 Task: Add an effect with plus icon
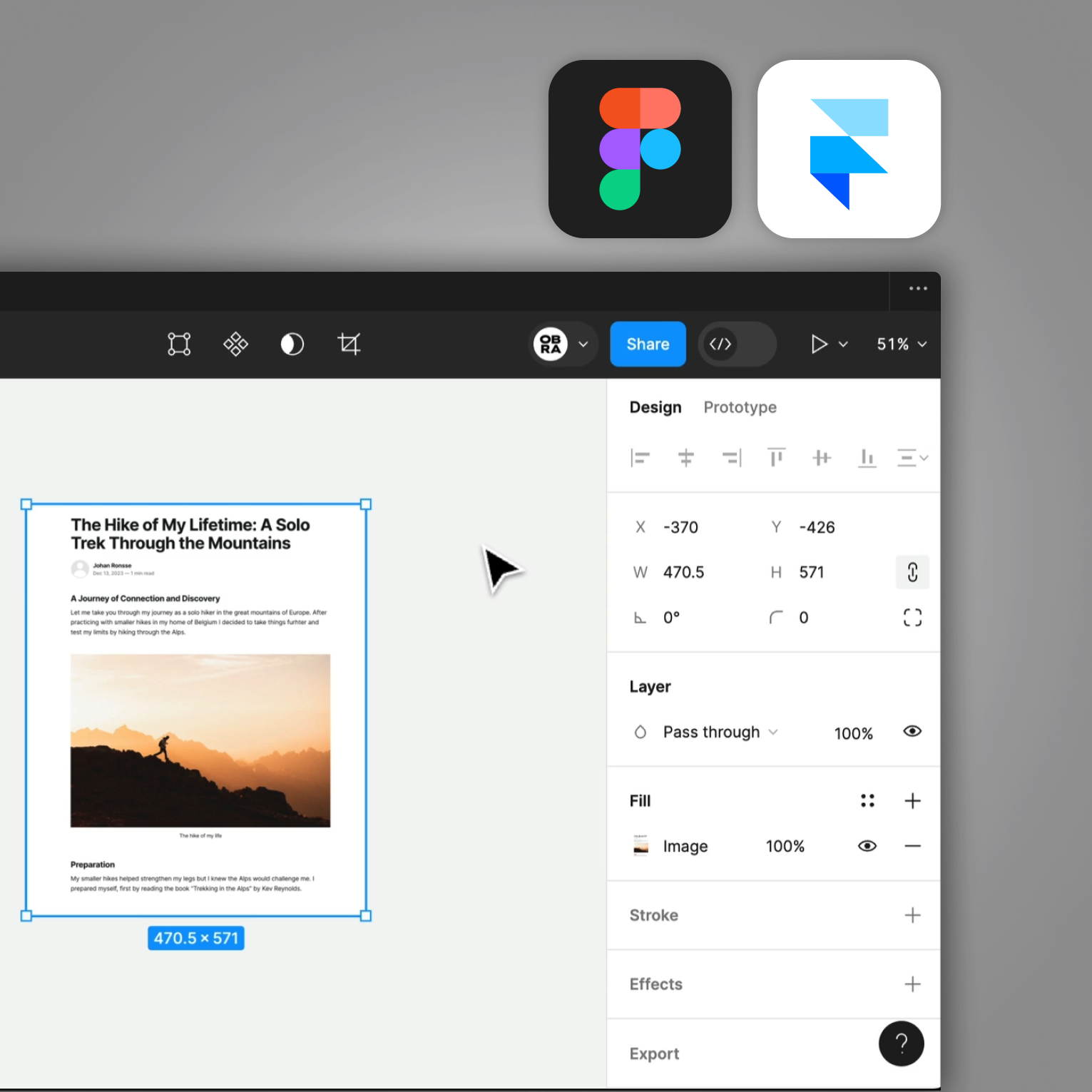point(912,984)
